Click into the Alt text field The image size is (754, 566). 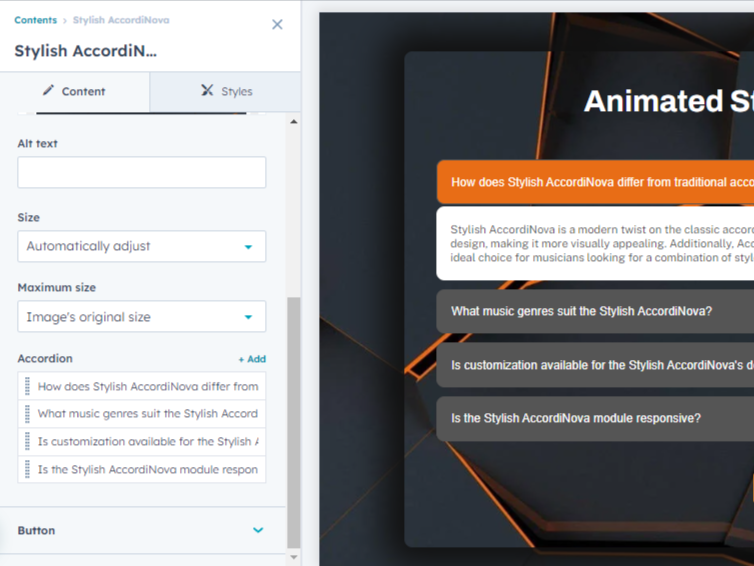141,172
